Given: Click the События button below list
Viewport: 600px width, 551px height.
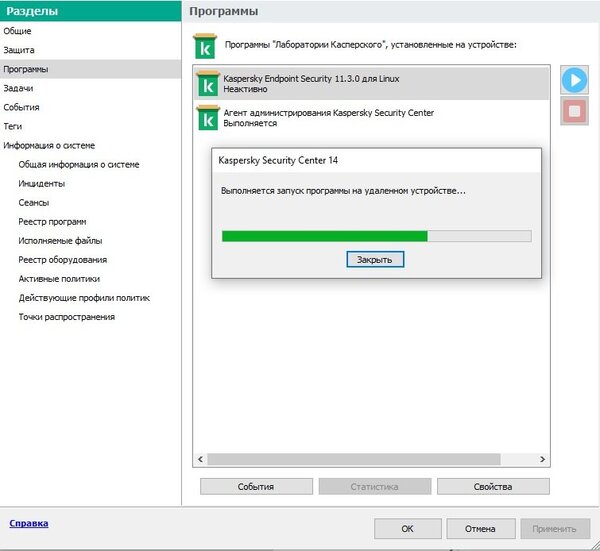Looking at the screenshot, I should click(256, 487).
